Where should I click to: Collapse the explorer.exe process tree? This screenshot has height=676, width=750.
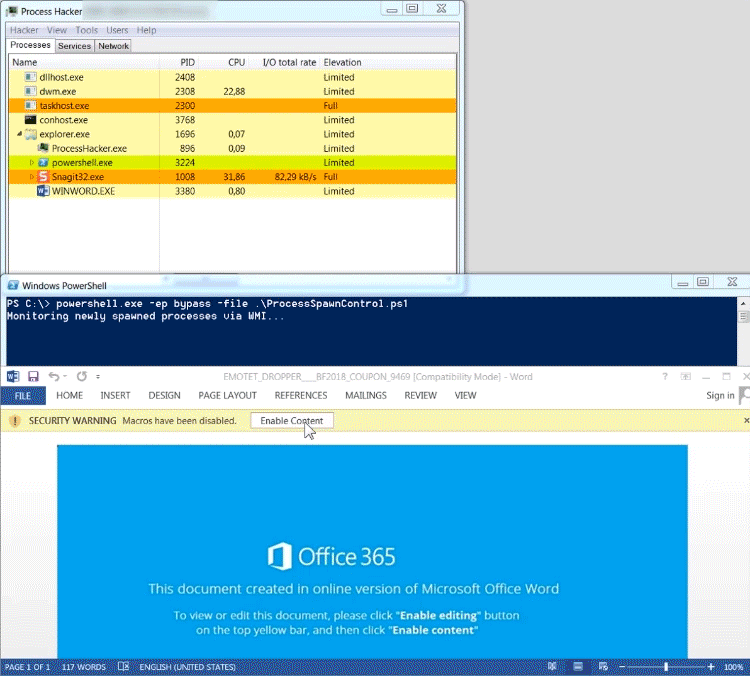click(x=20, y=134)
